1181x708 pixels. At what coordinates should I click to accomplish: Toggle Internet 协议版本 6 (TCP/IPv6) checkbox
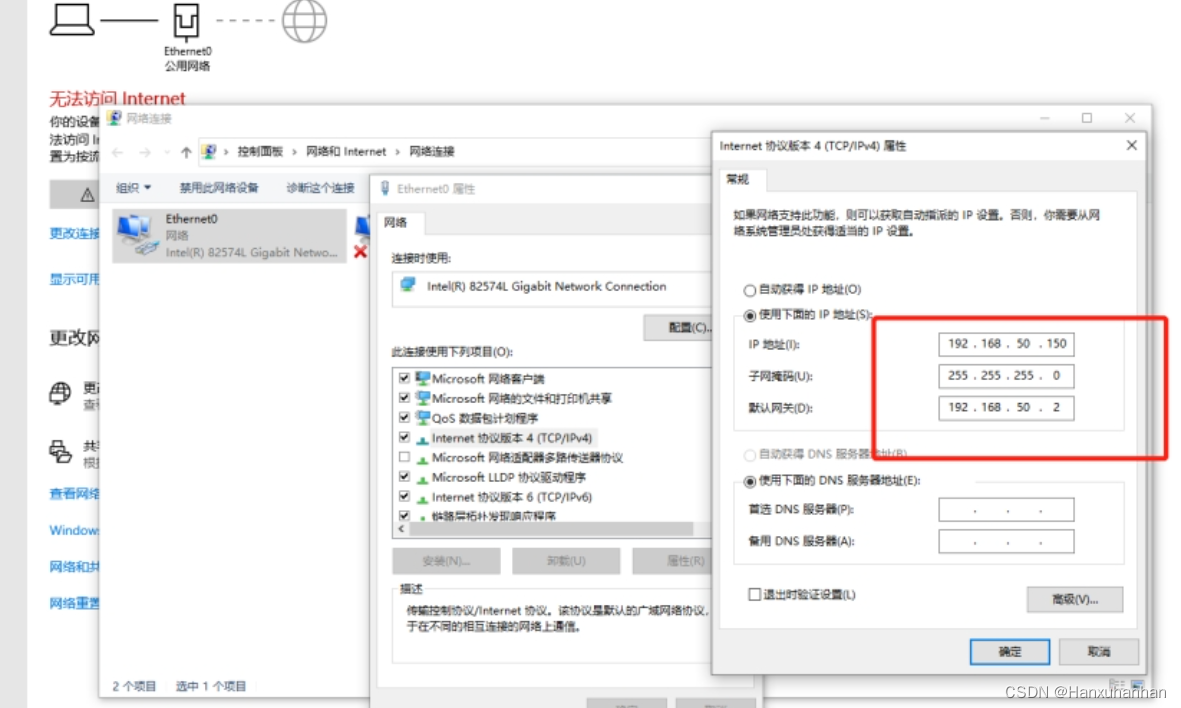[x=404, y=496]
